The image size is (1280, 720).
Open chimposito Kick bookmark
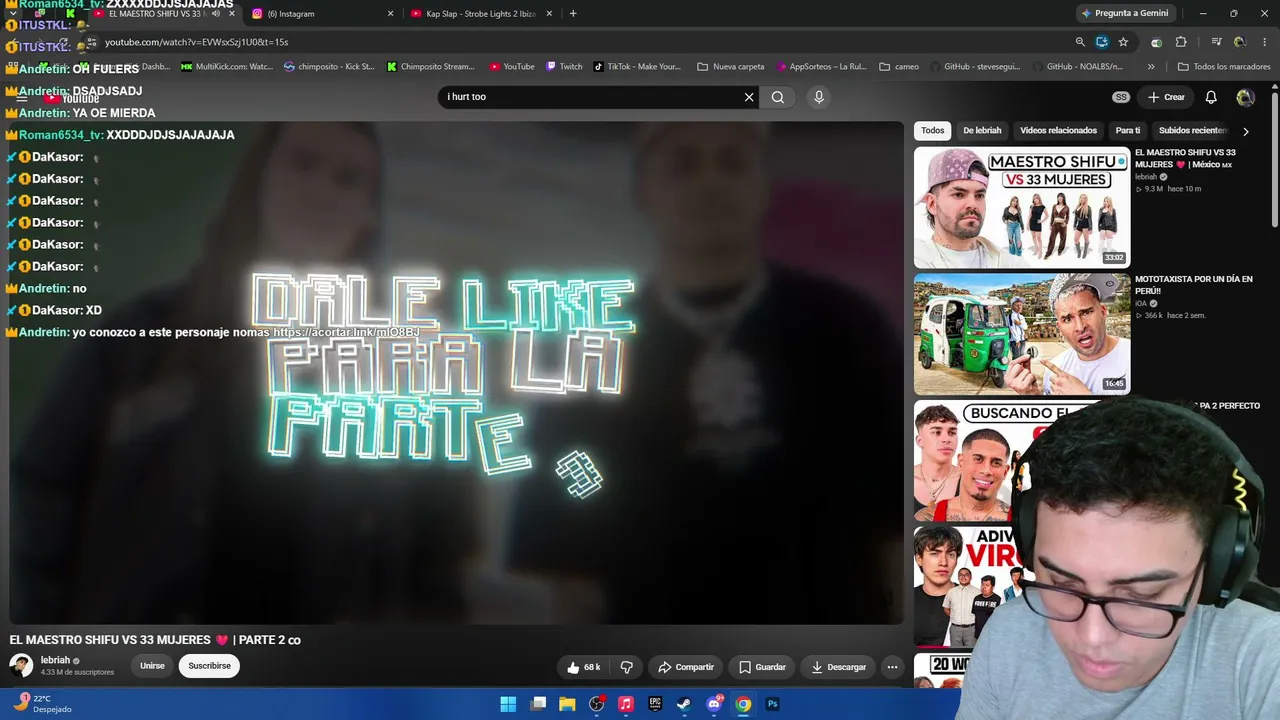click(x=329, y=67)
